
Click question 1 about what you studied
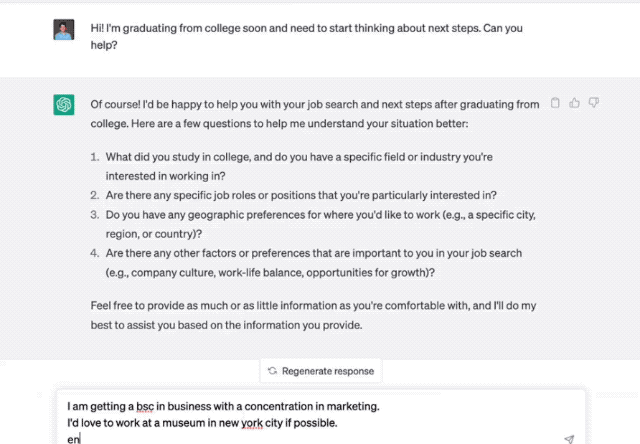(x=299, y=166)
